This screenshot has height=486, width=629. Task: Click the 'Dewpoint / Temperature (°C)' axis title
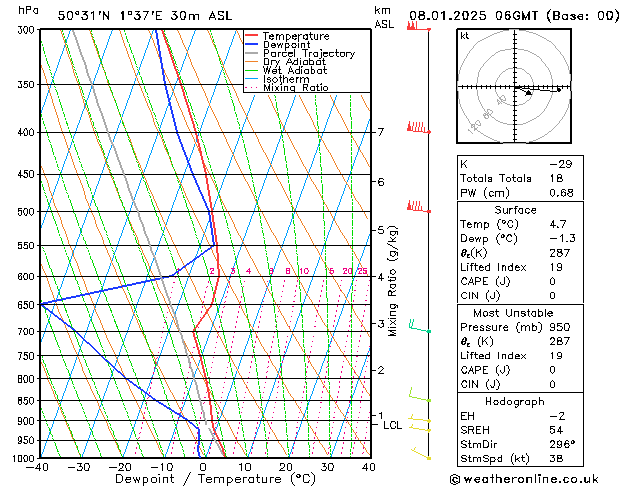pos(215,479)
